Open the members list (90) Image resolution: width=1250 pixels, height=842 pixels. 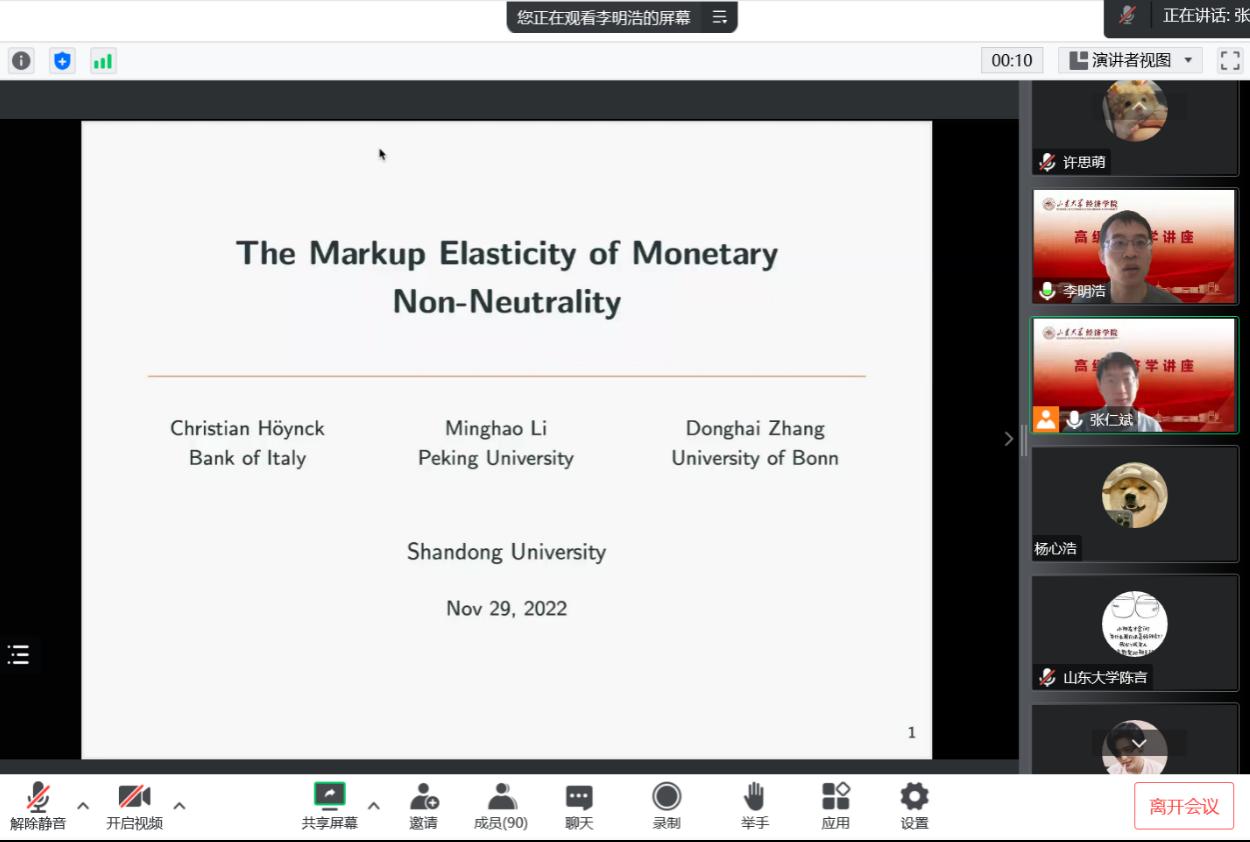(x=501, y=805)
